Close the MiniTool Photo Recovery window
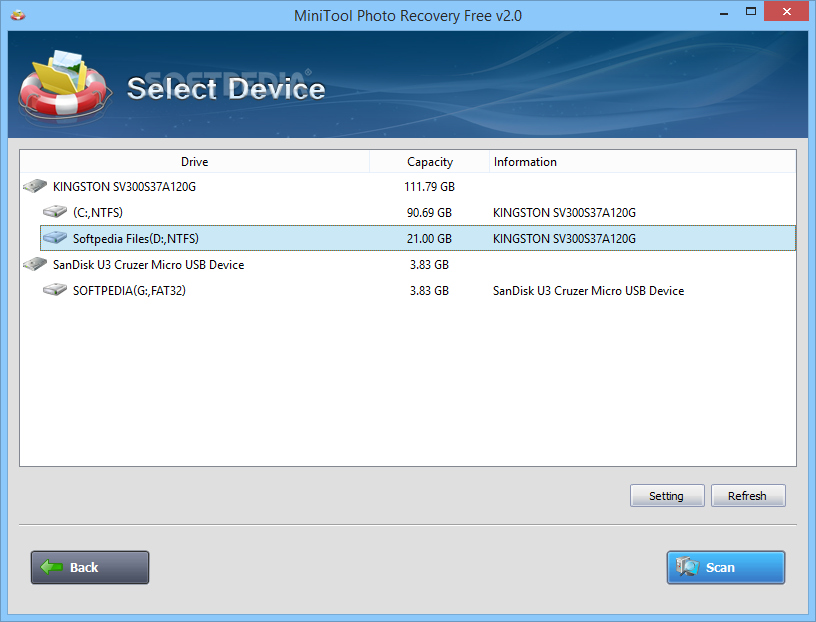The image size is (816, 622). pyautogui.click(x=787, y=11)
